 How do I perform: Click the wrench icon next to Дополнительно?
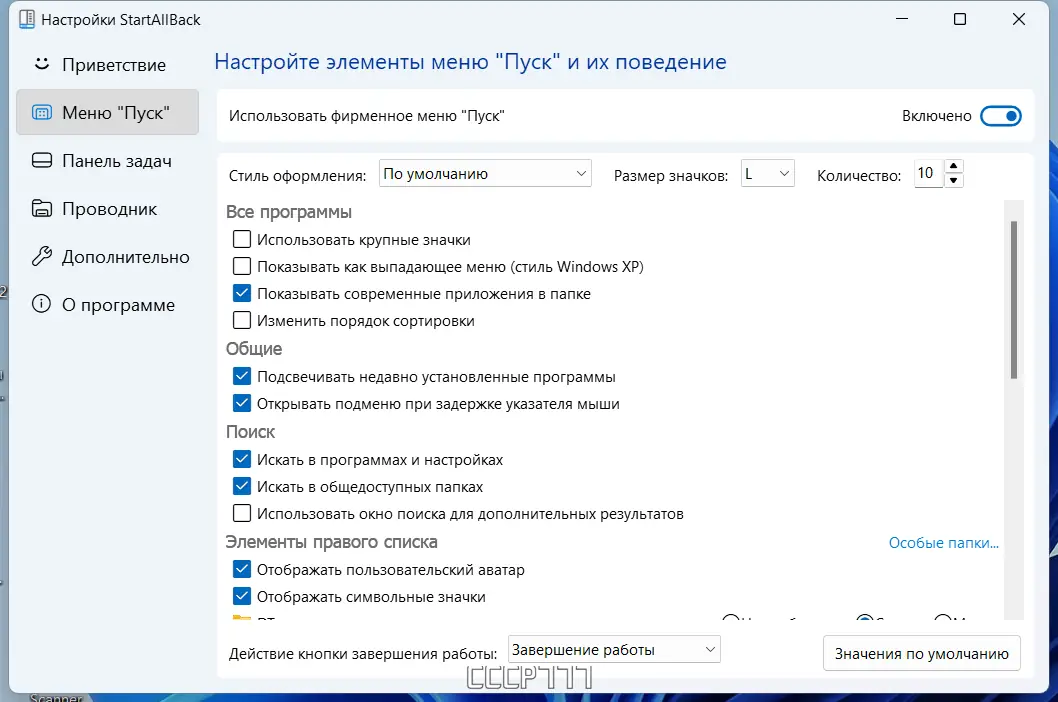40,256
